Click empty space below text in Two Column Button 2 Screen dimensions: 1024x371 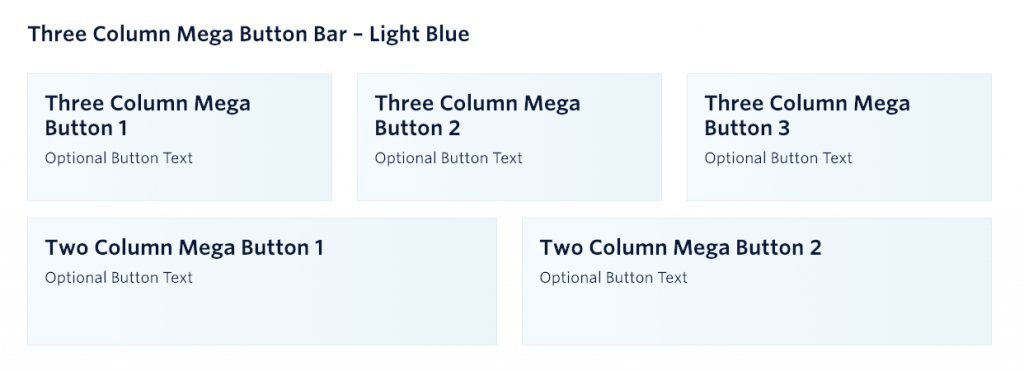[756, 317]
